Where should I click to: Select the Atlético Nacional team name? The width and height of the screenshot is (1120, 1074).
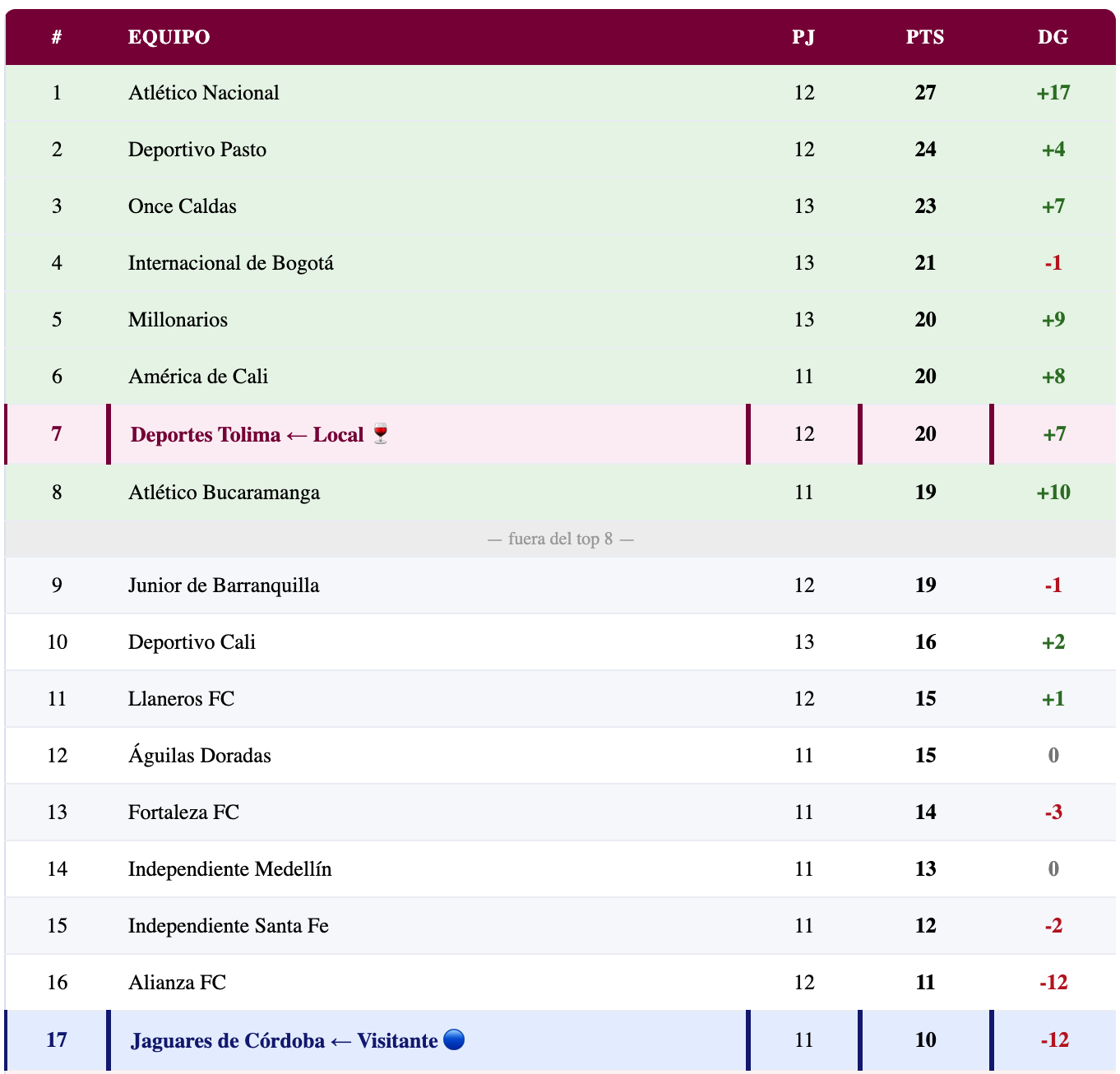click(204, 93)
